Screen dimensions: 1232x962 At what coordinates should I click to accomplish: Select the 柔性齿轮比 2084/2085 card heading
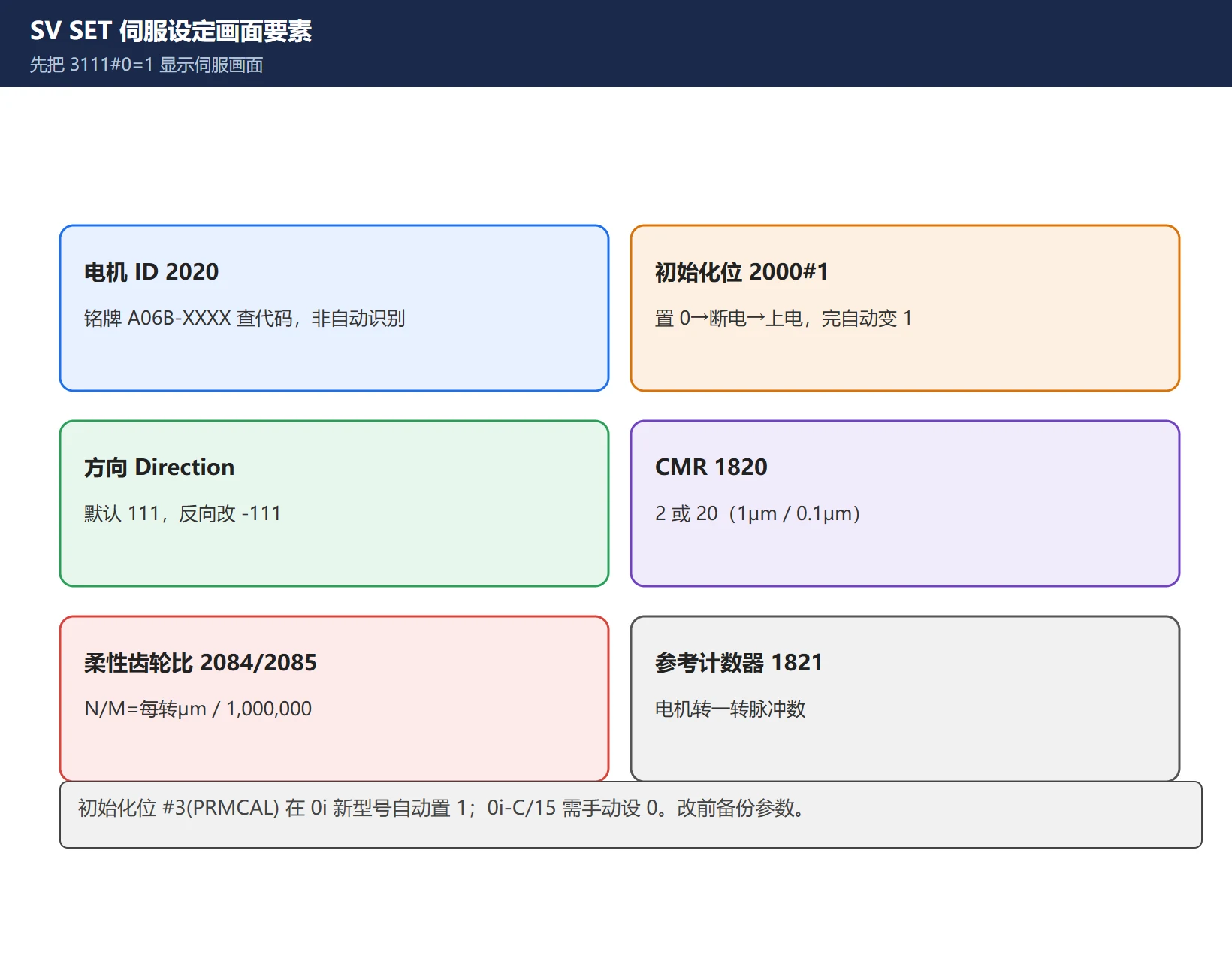[201, 662]
